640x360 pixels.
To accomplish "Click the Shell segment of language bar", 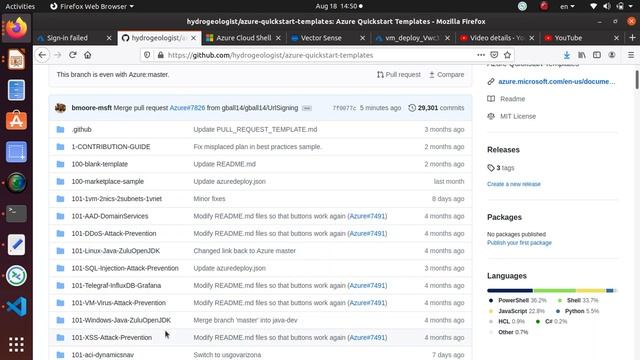I will 554,291.
